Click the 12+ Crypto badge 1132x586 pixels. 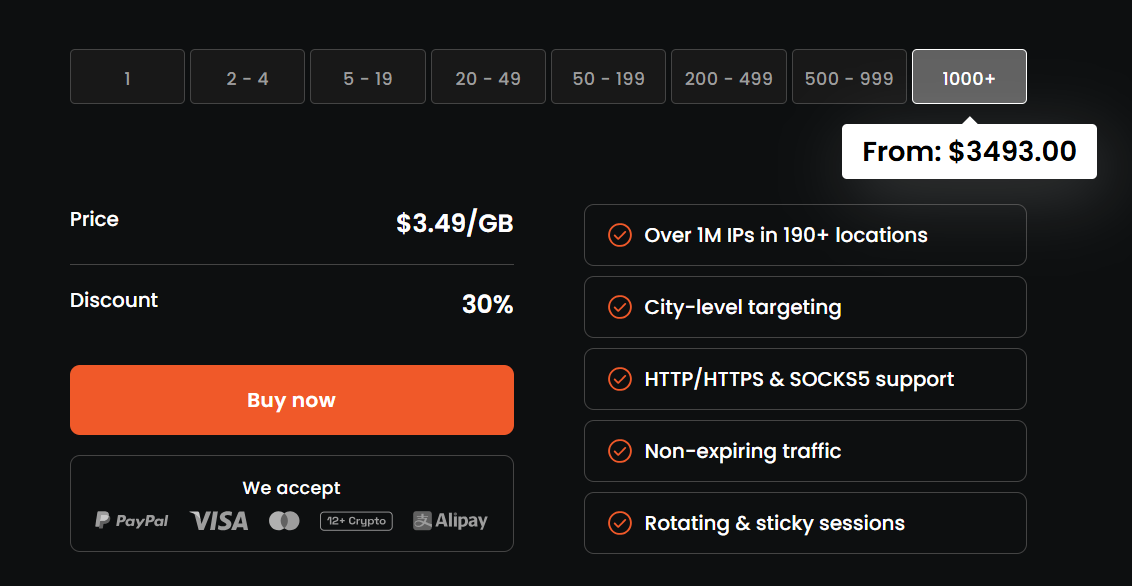(x=356, y=521)
